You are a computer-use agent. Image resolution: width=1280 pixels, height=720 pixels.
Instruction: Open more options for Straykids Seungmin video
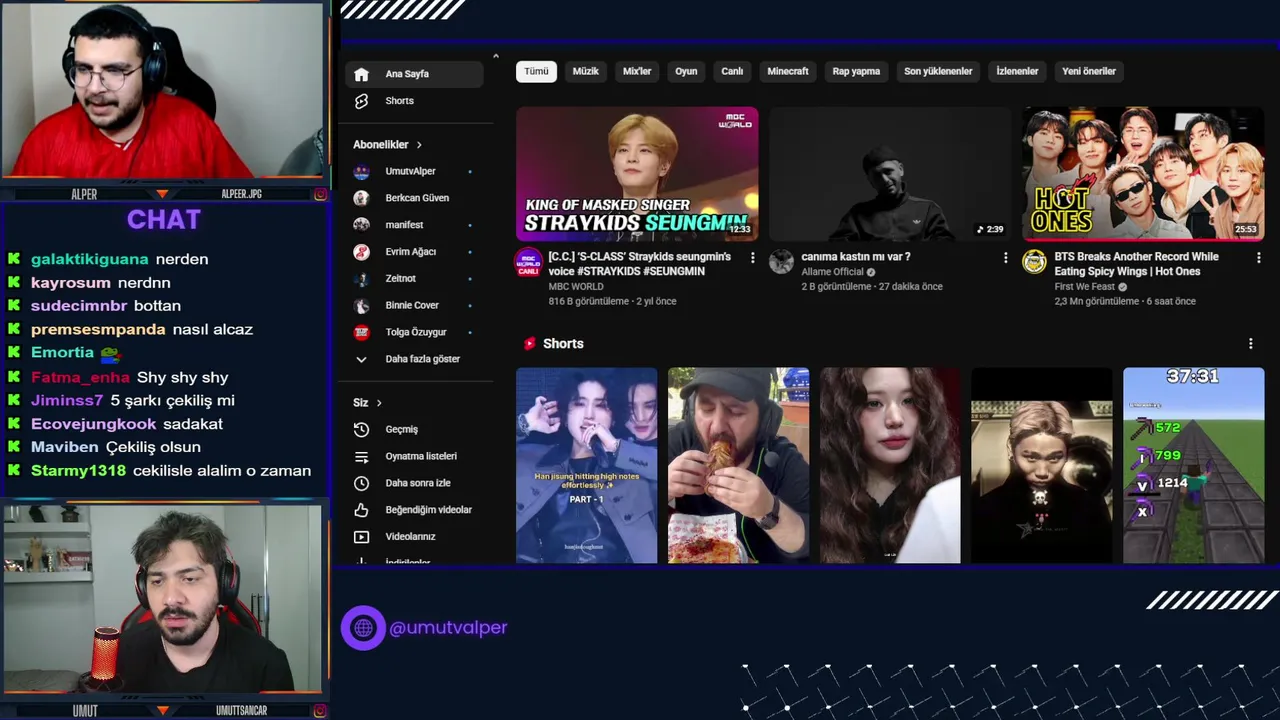[x=753, y=258]
